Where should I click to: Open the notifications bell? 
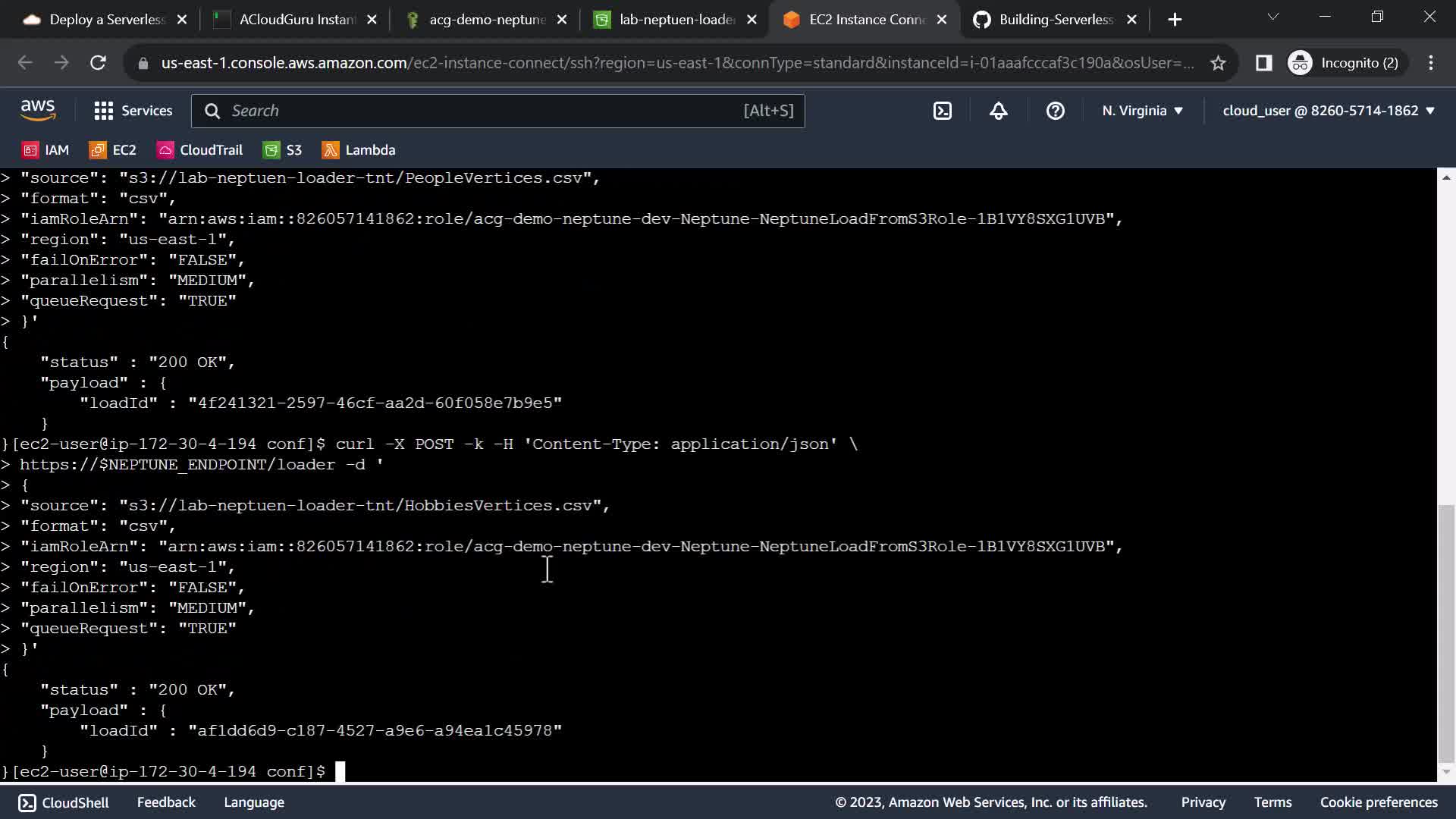tap(999, 111)
